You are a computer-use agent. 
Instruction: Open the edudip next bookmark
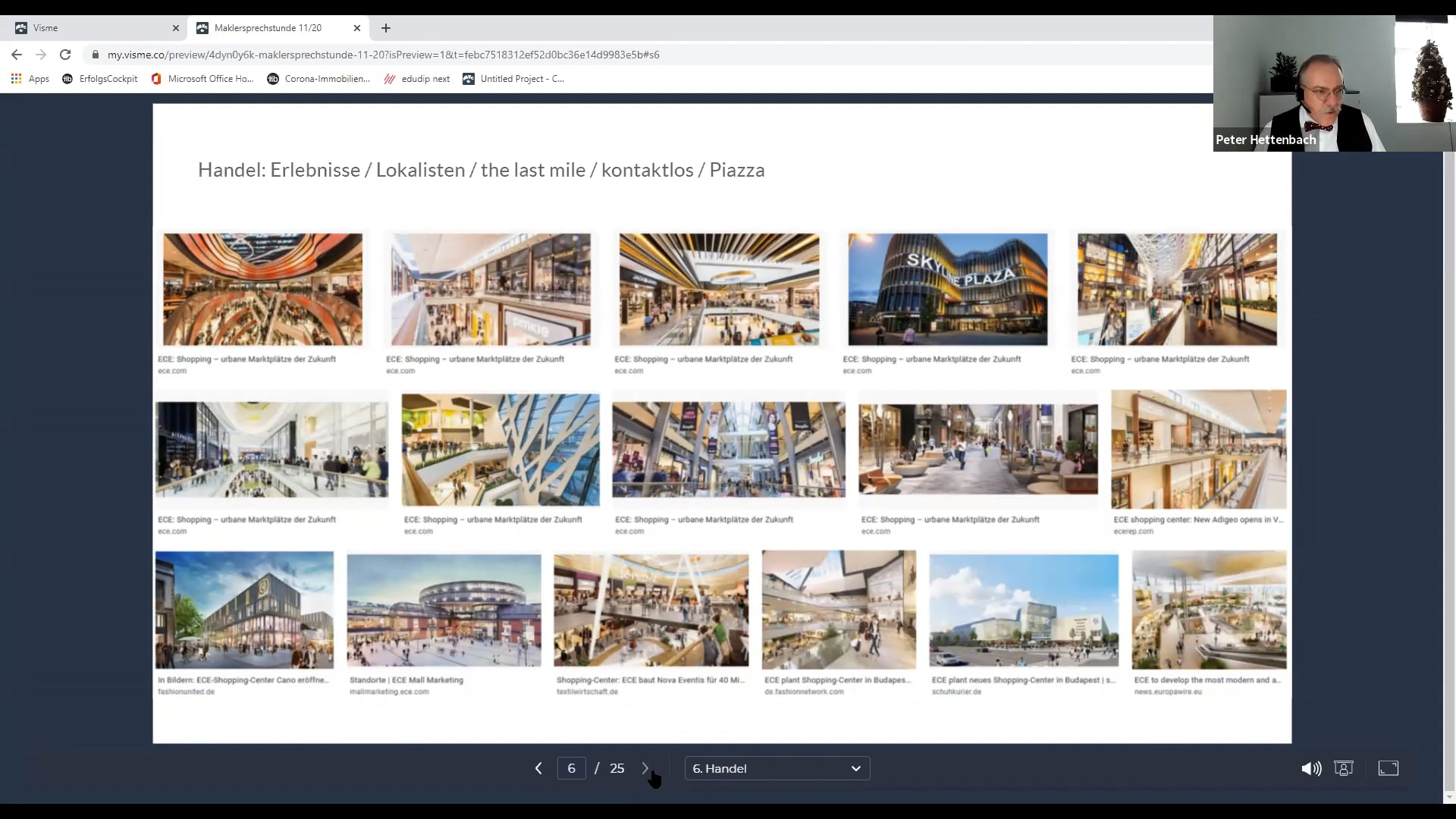point(417,79)
